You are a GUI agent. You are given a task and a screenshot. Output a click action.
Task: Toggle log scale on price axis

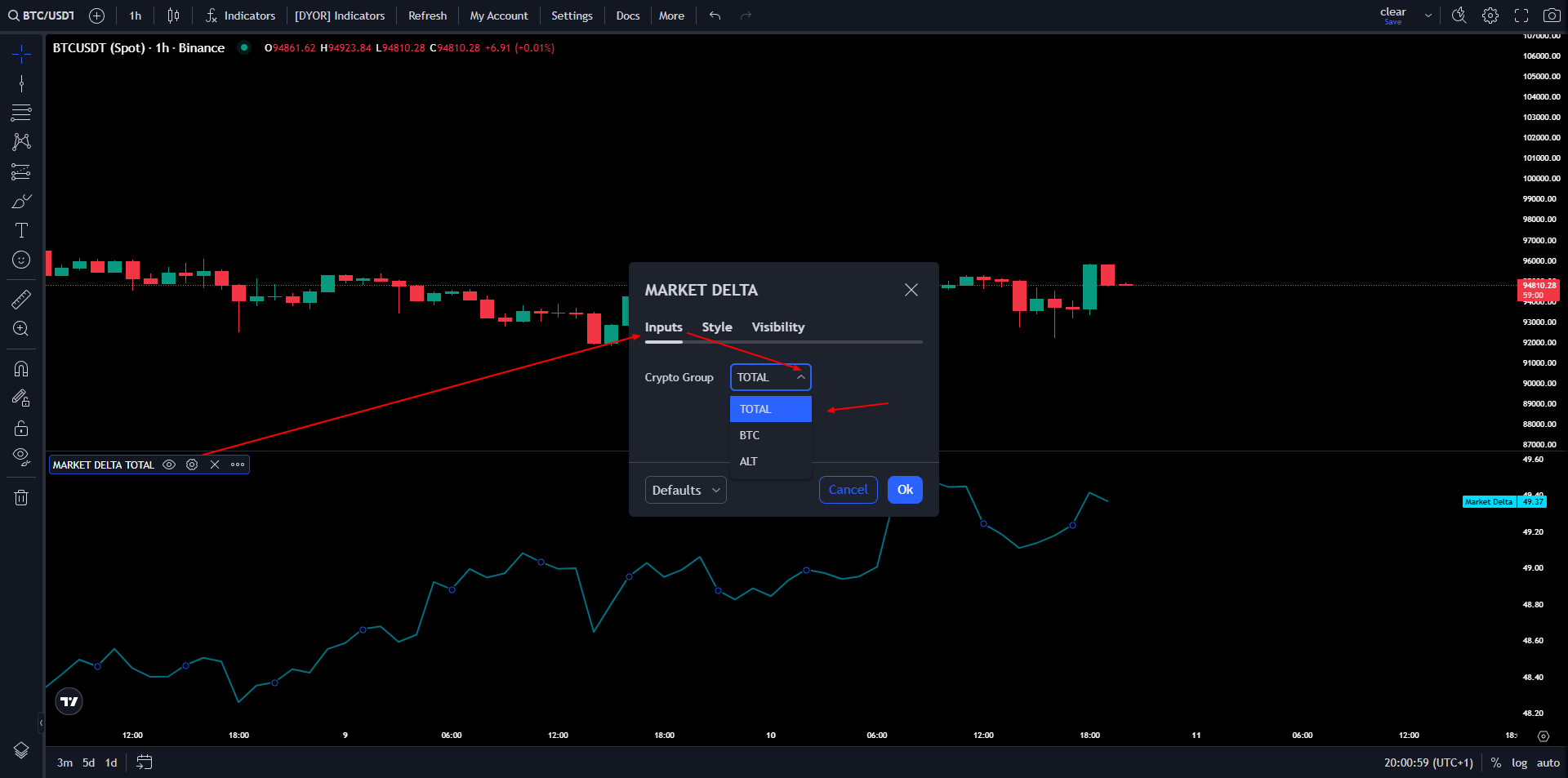(1519, 762)
